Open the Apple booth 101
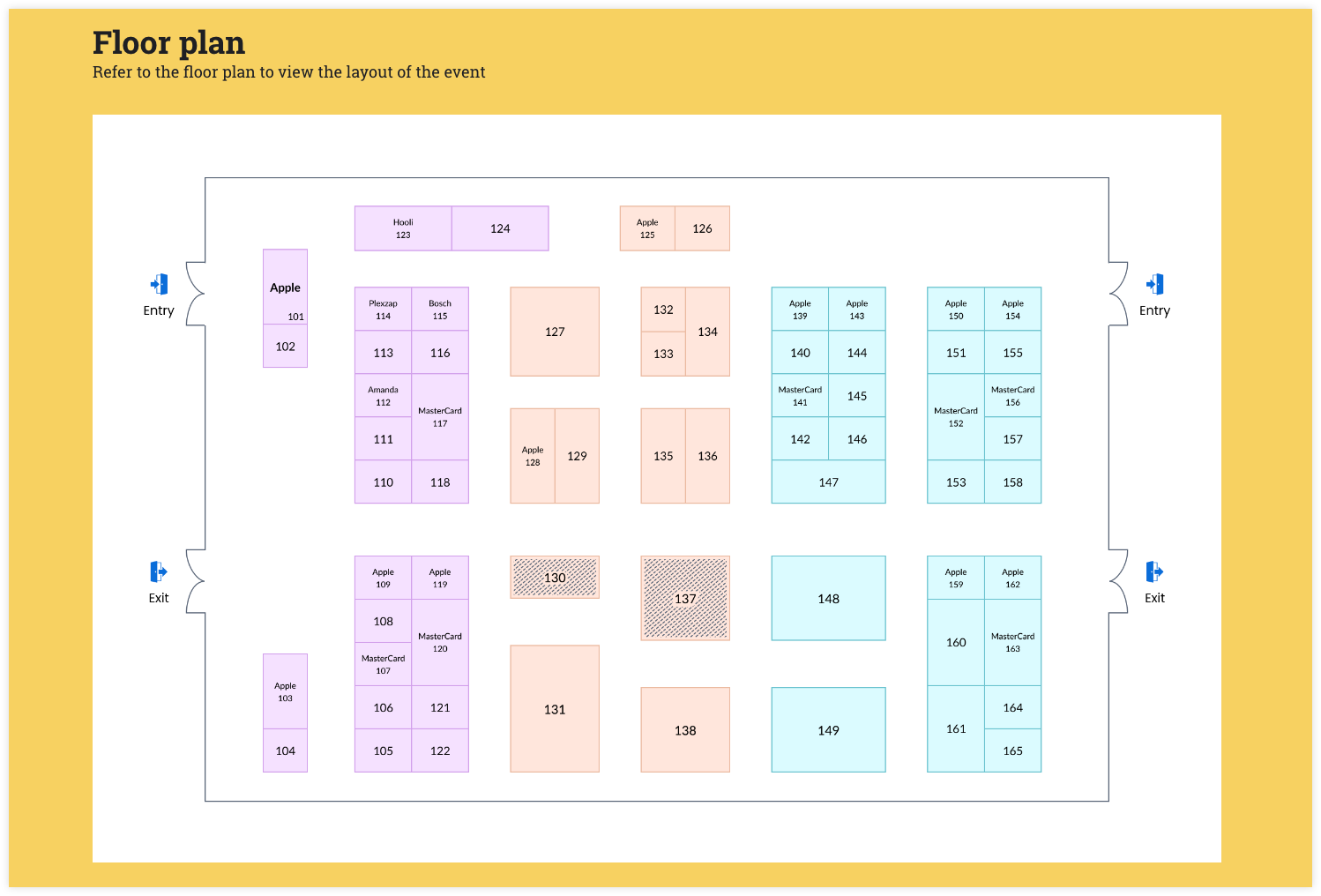Viewport: 1321px width, 896px height. pos(285,287)
